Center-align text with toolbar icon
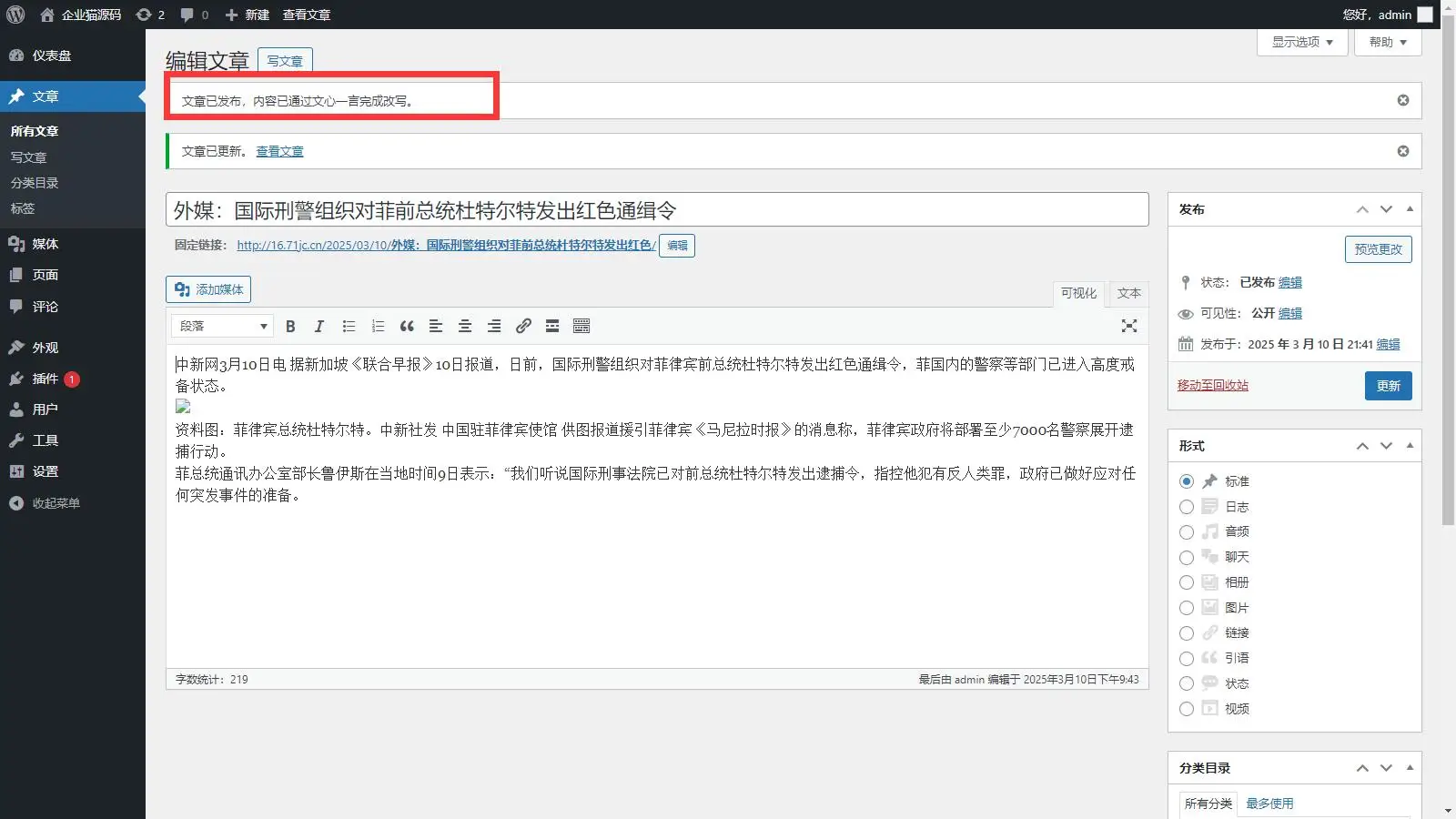Image resolution: width=1456 pixels, height=819 pixels. [465, 326]
